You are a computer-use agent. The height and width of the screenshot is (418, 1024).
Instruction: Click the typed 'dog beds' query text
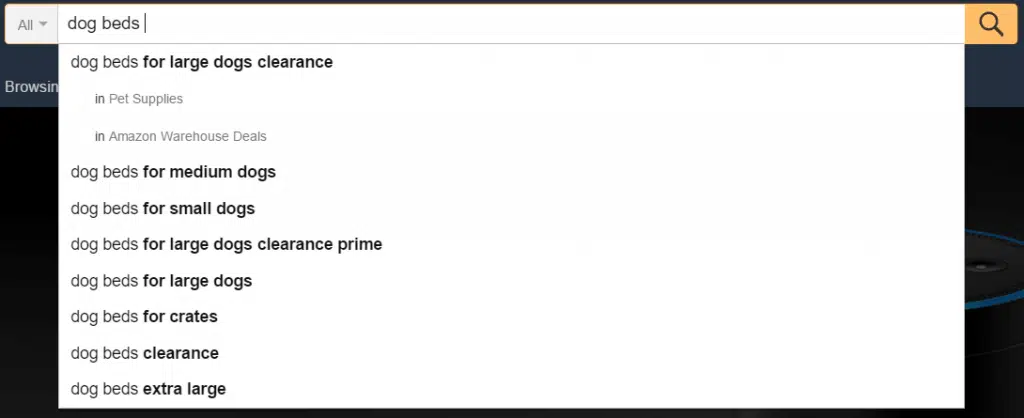103,24
